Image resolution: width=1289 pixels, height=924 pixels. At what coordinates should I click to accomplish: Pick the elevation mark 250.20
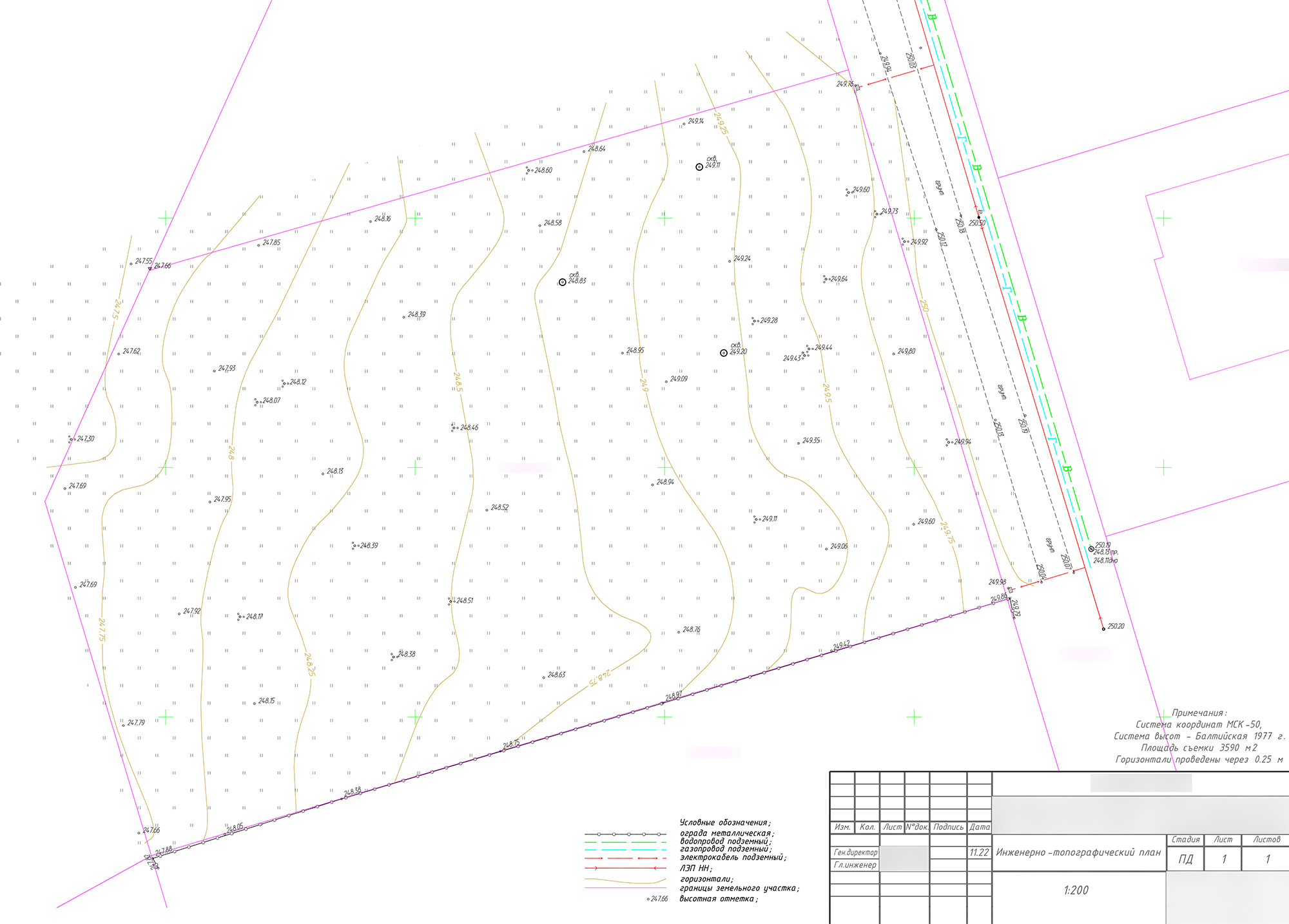(x=1116, y=626)
